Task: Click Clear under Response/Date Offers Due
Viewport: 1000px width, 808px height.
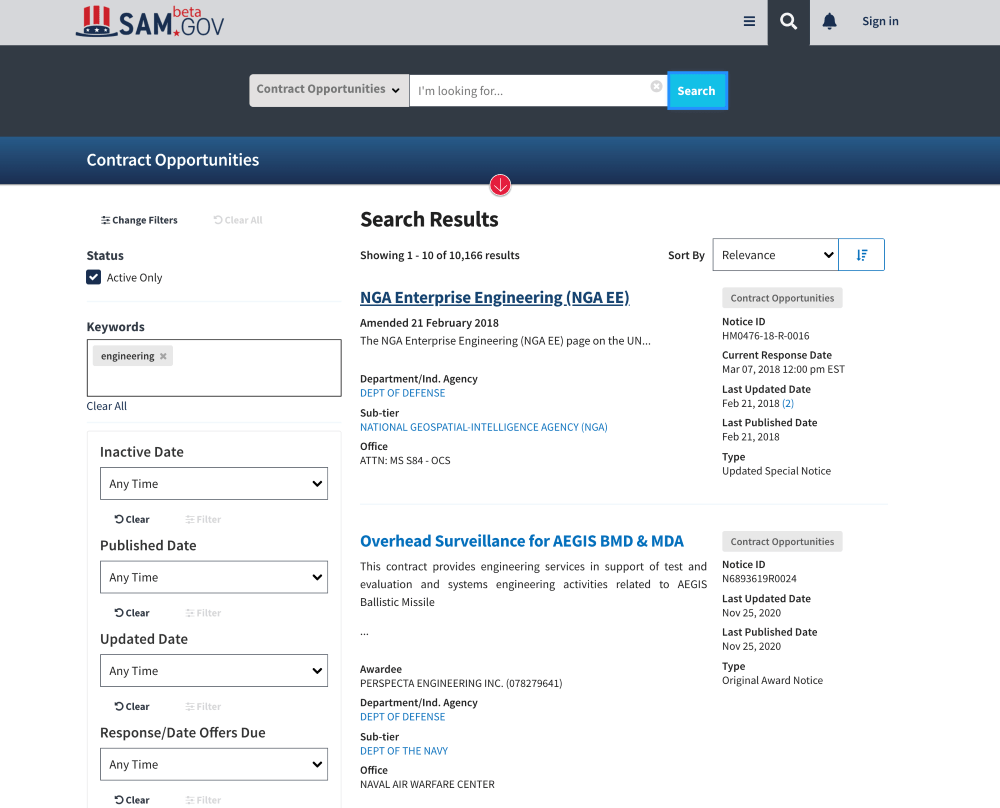Action: click(x=132, y=800)
